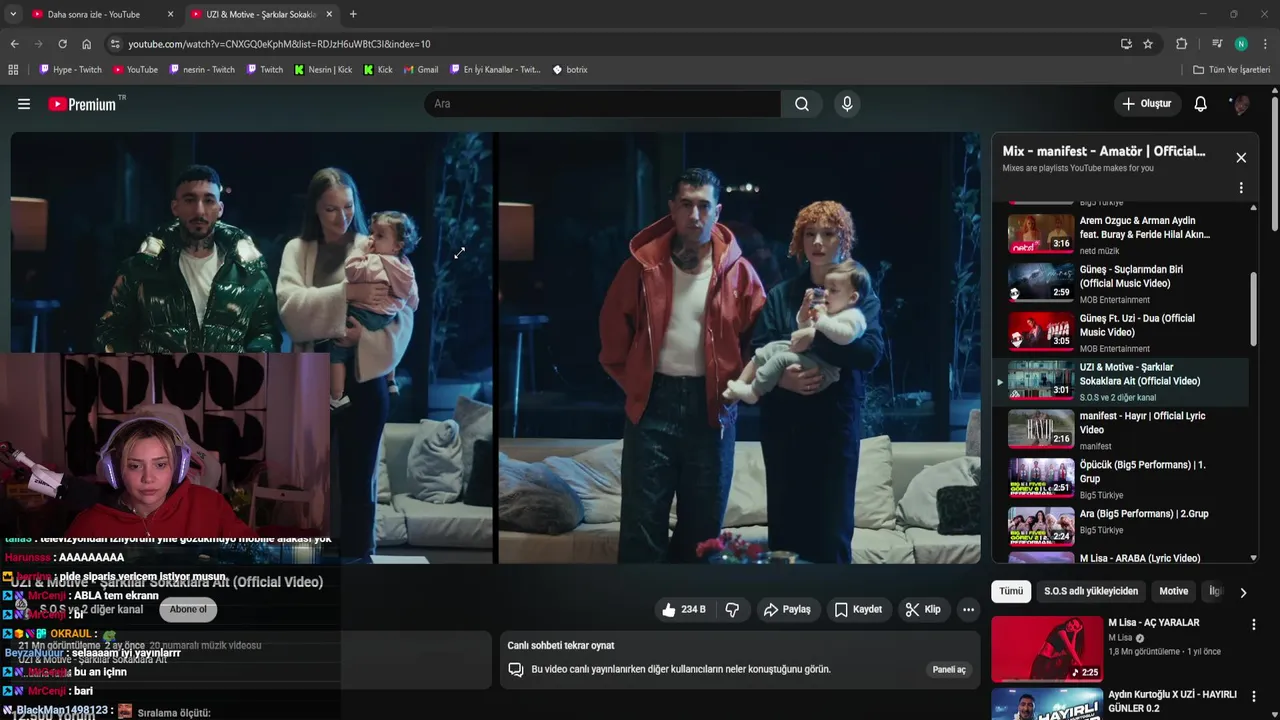1280x720 pixels.
Task: Open the Chrome profile N avatar
Action: tap(1241, 44)
